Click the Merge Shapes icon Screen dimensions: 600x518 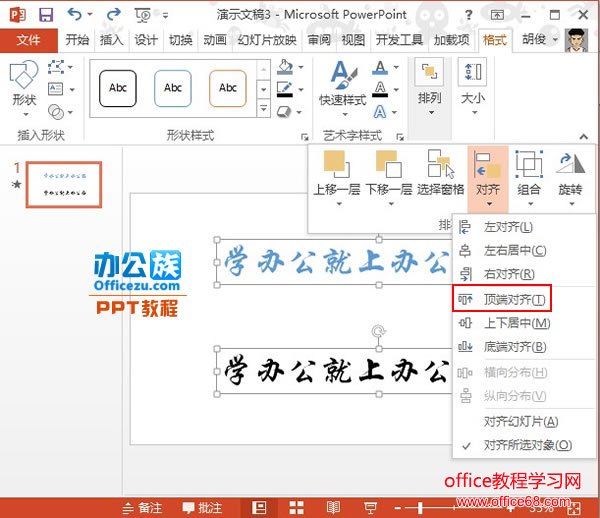point(56,112)
